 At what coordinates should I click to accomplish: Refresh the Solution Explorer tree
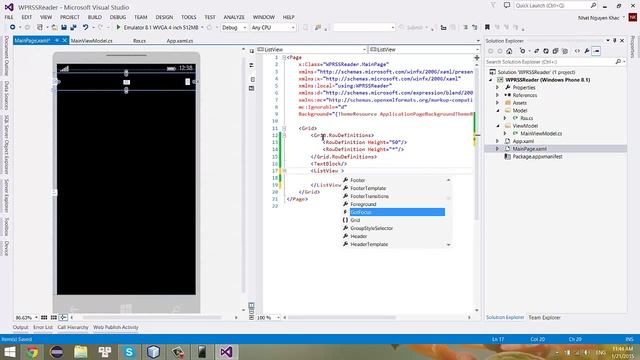coord(546,51)
